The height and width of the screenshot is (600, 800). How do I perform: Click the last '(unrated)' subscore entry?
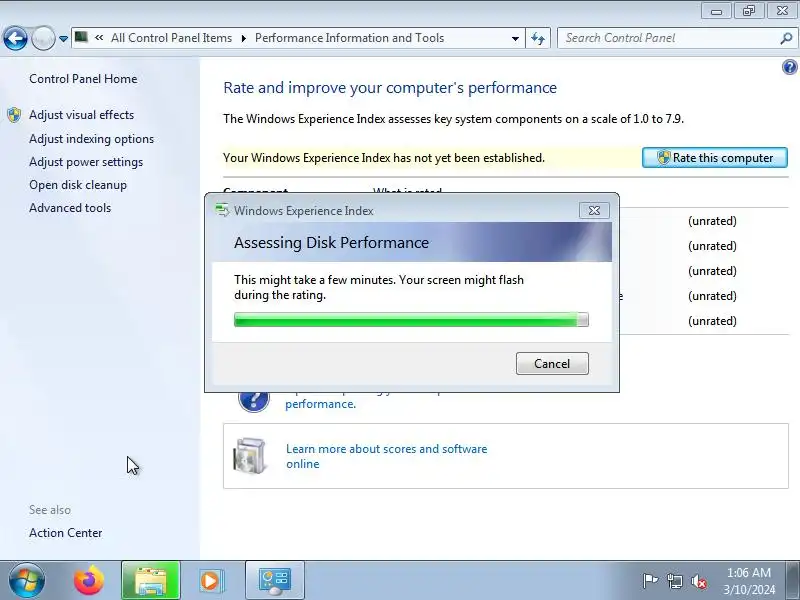point(712,321)
